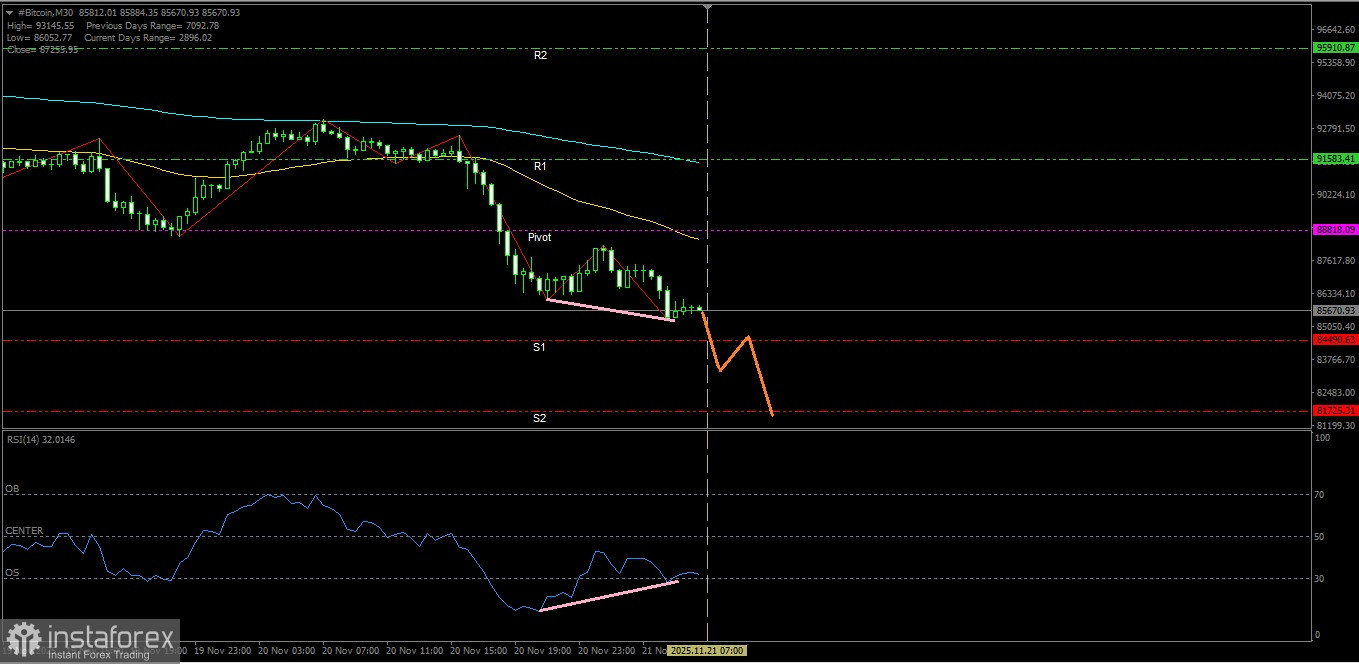Select the Pivot label on the chart
Viewport: 1359px width, 664px height.
click(540, 237)
